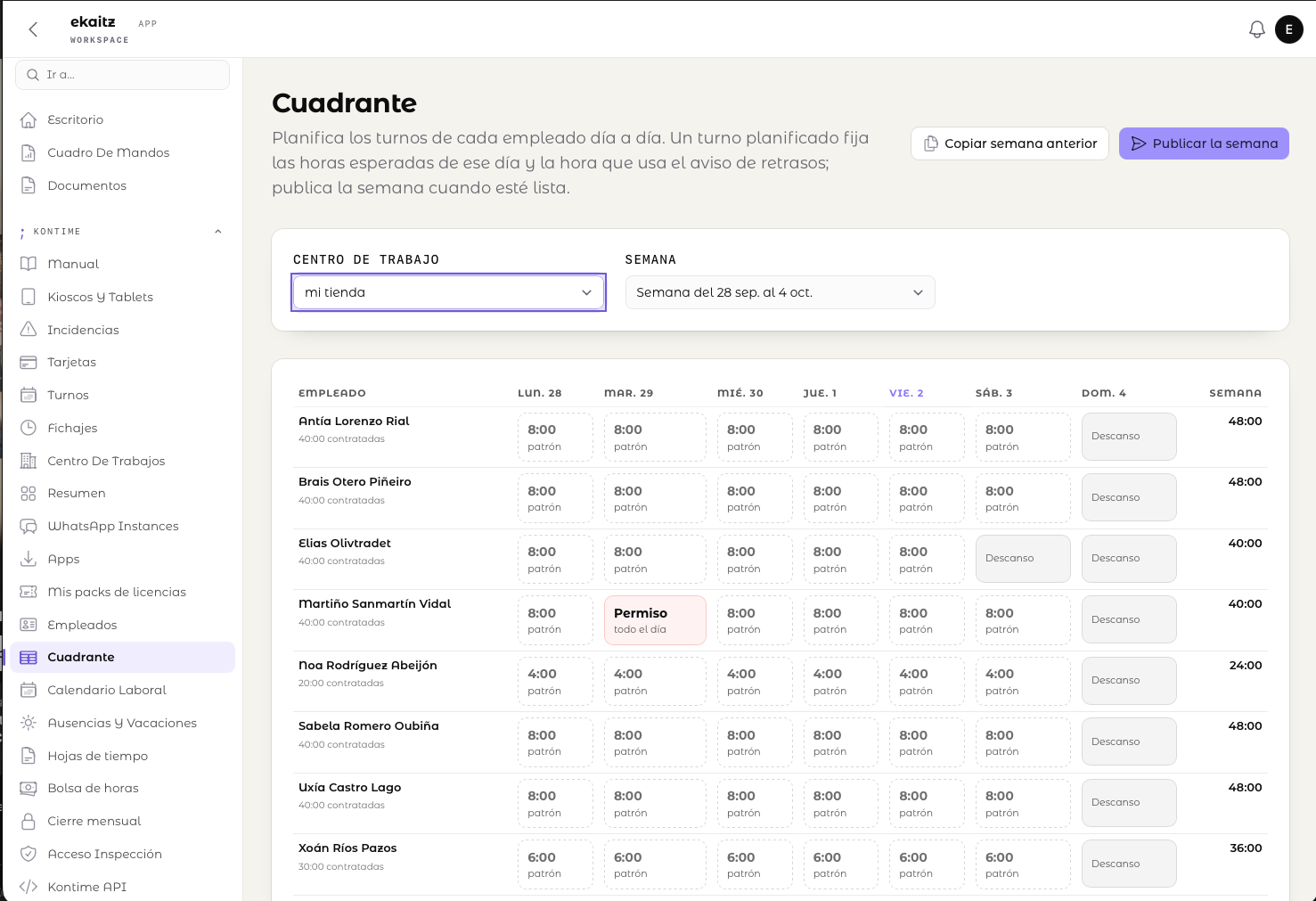This screenshot has width=1316, height=901.
Task: Click Martiño's Permiso cell on Tuesday
Action: 655,620
